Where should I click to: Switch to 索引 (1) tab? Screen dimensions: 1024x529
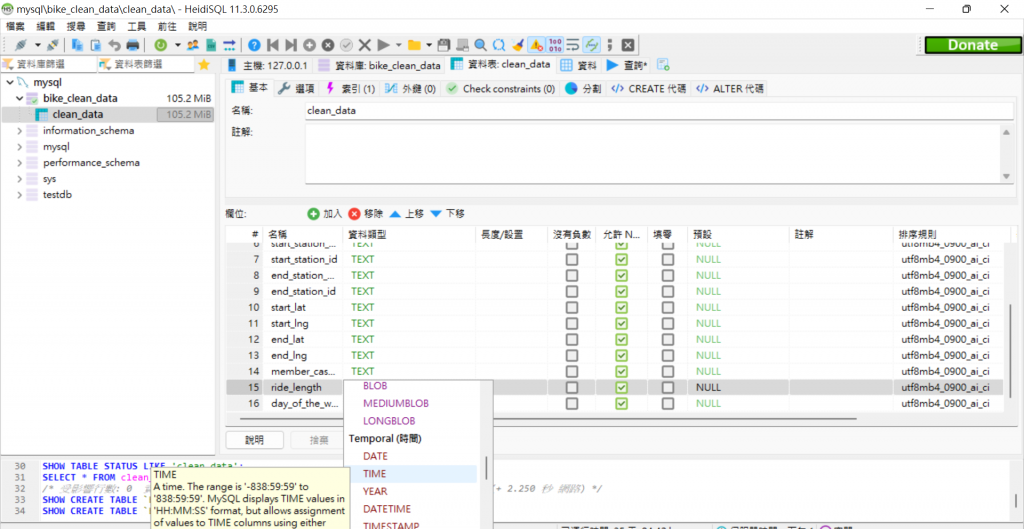350,89
